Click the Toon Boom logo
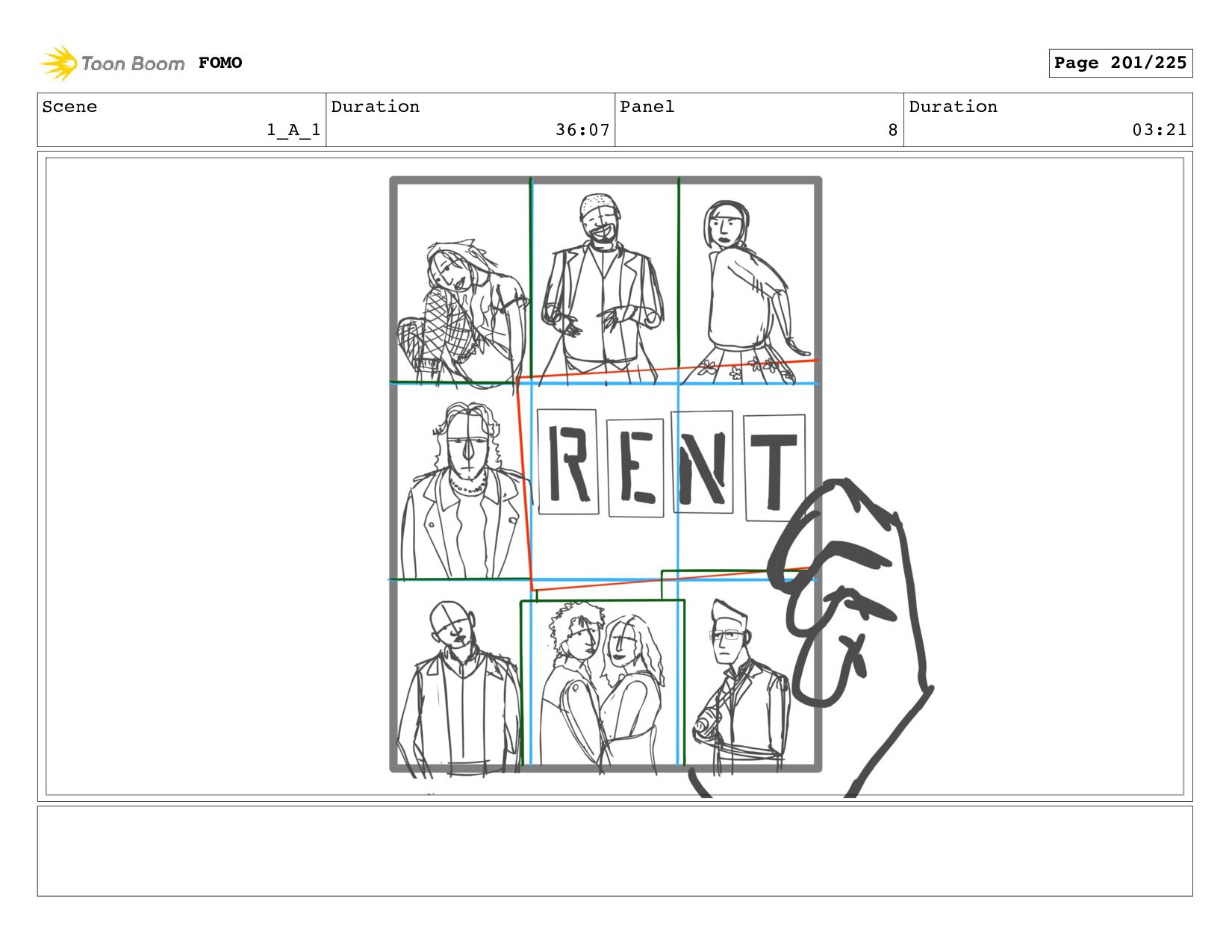 point(112,63)
